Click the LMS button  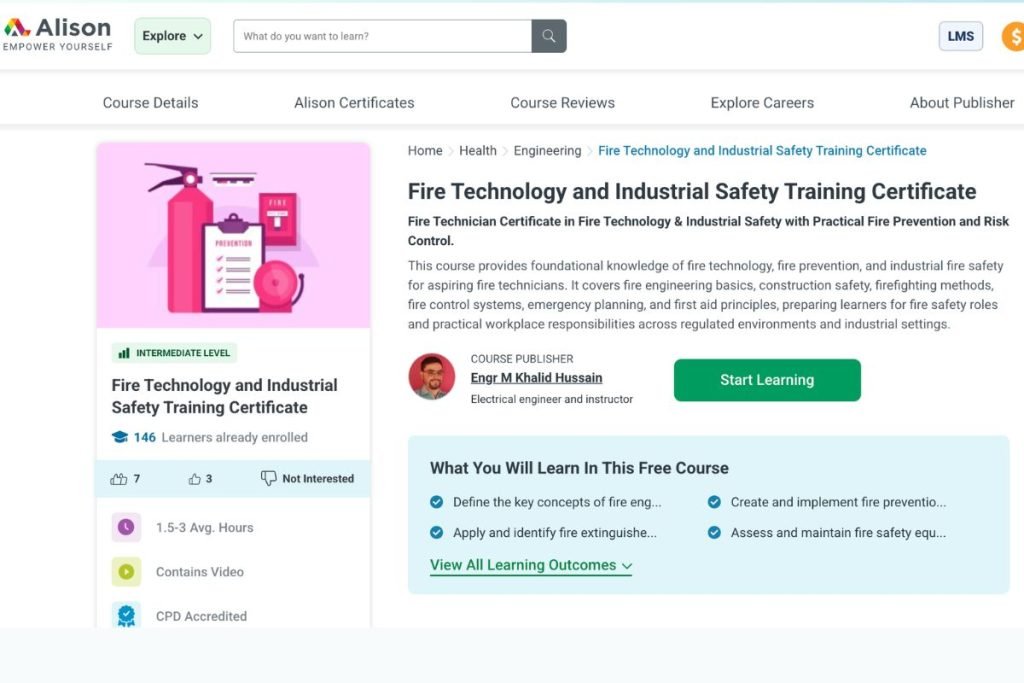(961, 36)
